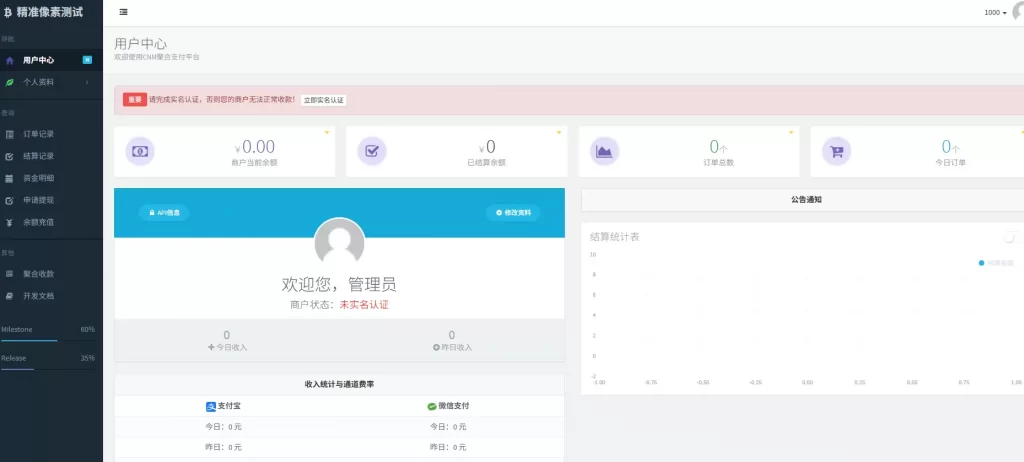Click the checkmark icon on 已结算余额 card
Screen dimensions: 1024x462
(372, 151)
